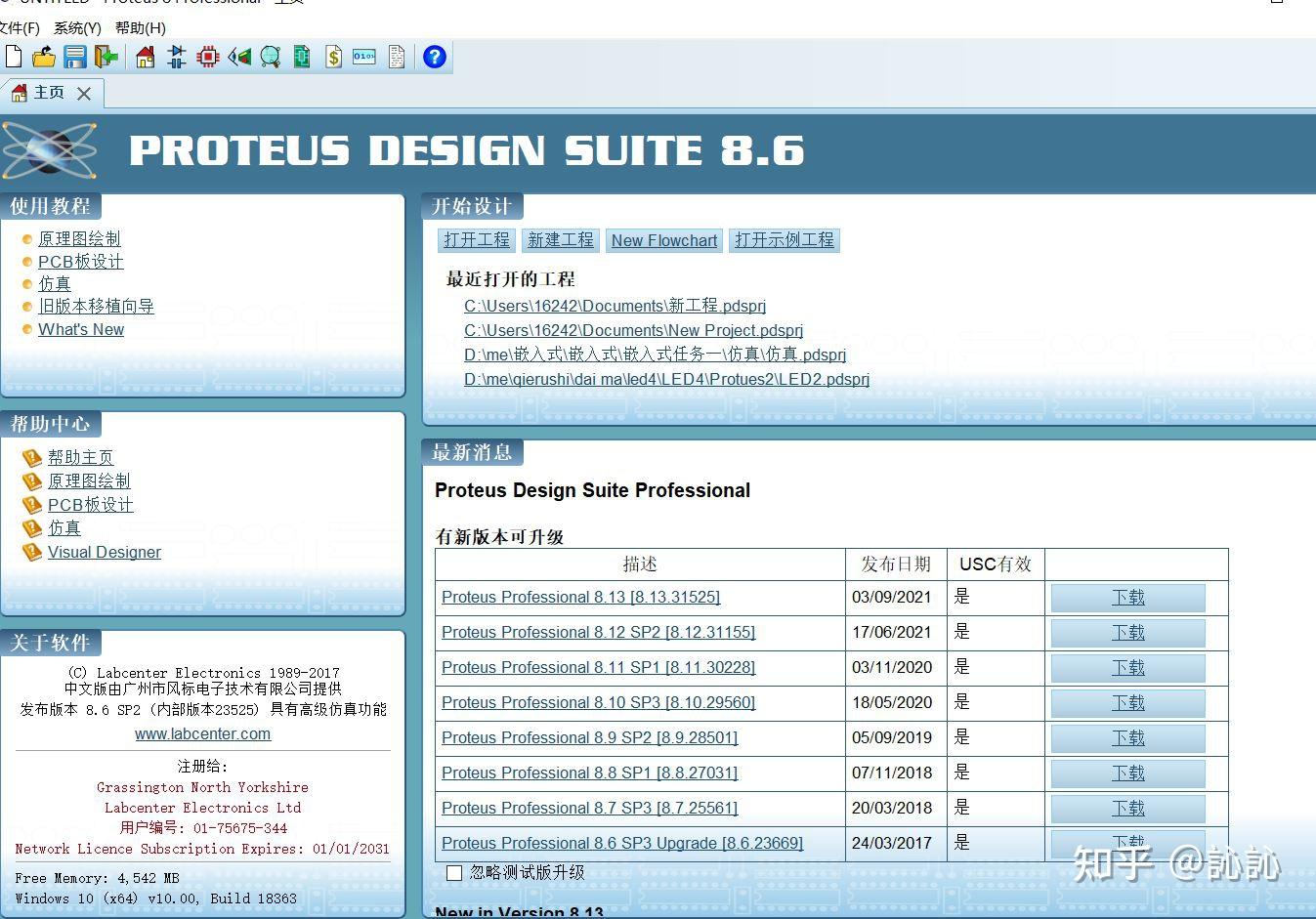The height and width of the screenshot is (919, 1316).
Task: Click the New Project blank page icon
Action: point(13,57)
